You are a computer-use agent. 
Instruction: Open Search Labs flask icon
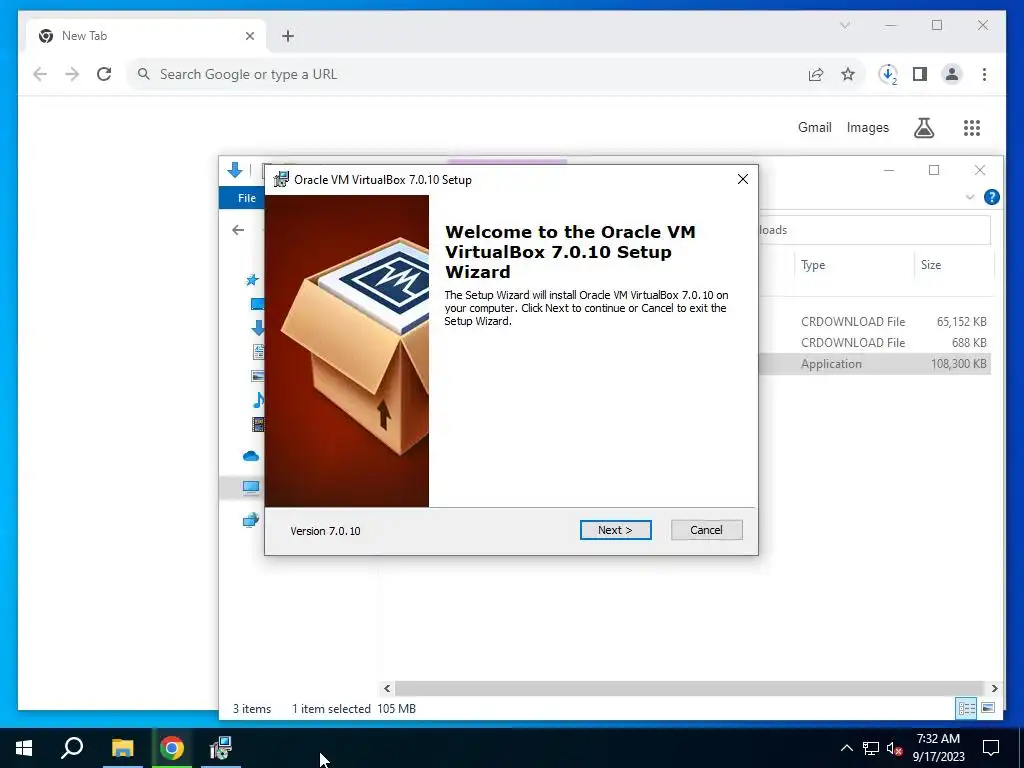(923, 127)
